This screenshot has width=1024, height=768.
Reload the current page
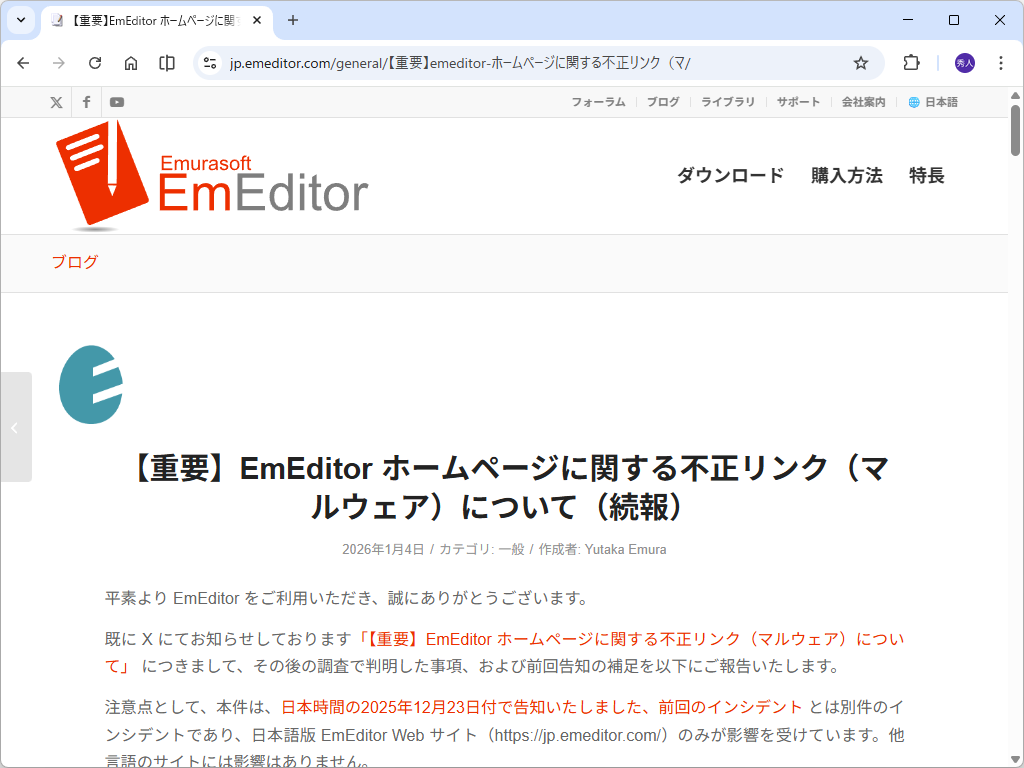[x=95, y=63]
